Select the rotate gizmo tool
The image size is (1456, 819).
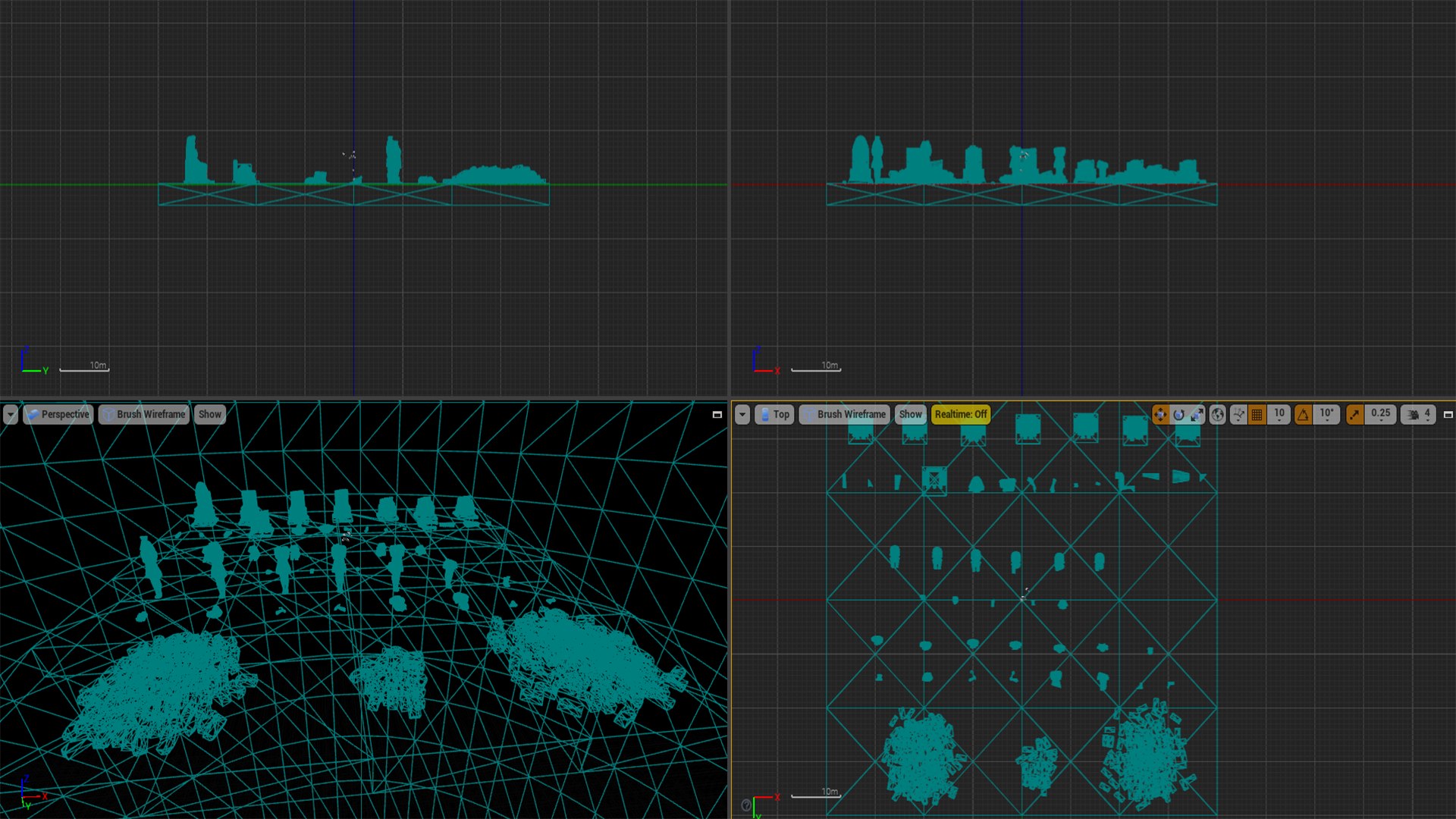pyautogui.click(x=1178, y=414)
